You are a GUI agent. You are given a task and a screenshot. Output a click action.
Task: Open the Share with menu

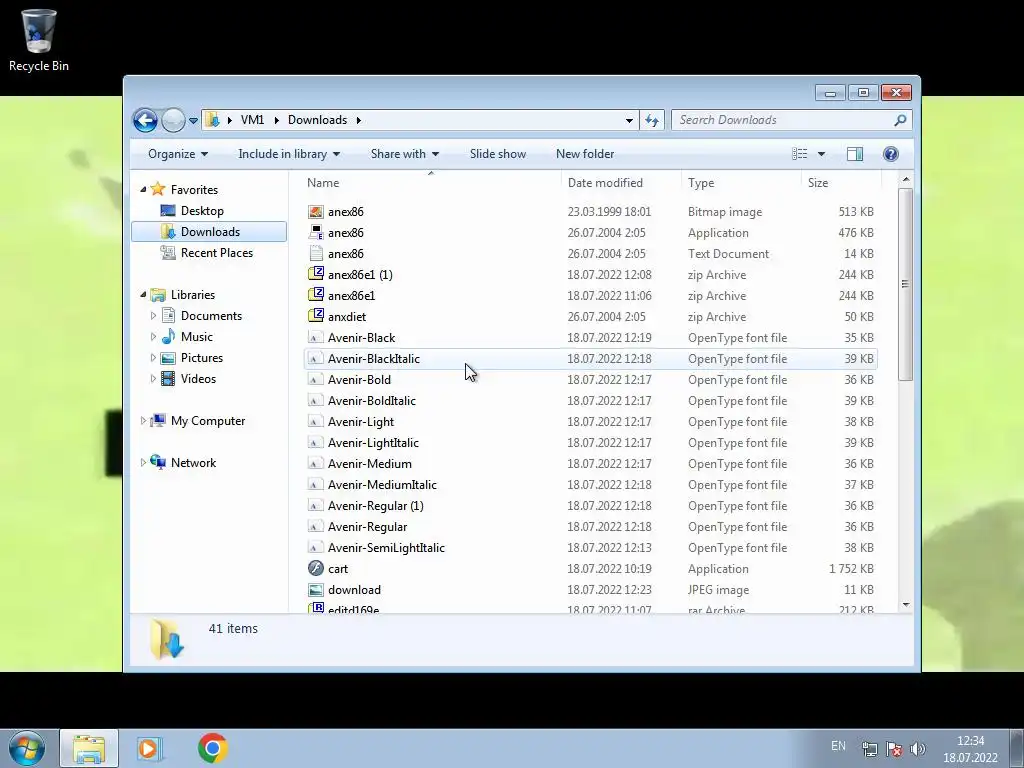404,154
